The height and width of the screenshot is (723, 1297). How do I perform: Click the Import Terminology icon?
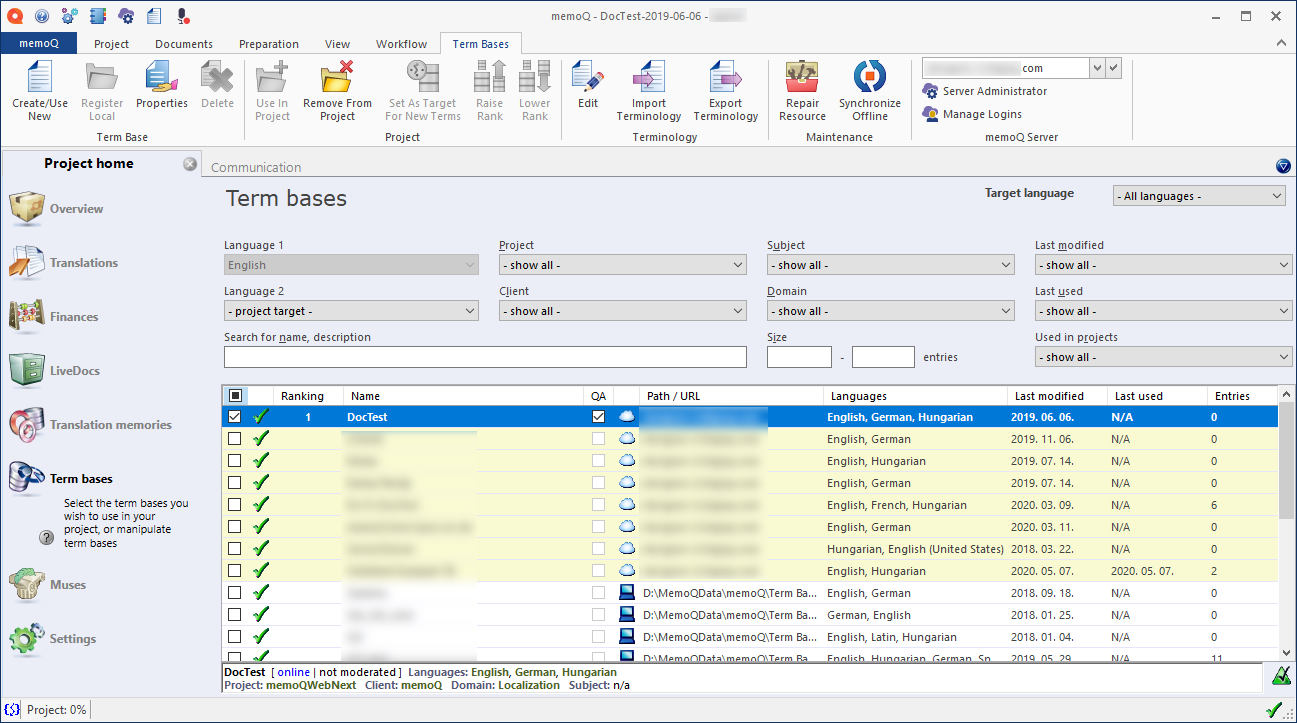point(648,79)
